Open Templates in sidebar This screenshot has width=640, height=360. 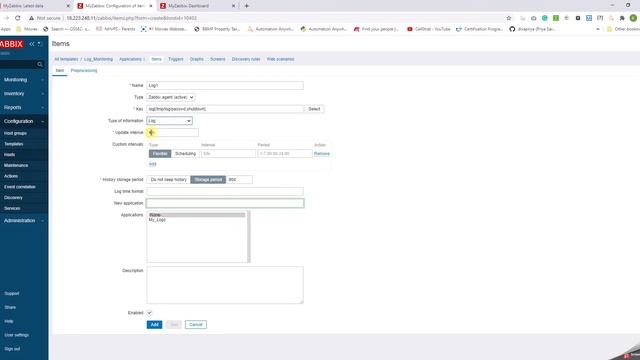click(13, 144)
